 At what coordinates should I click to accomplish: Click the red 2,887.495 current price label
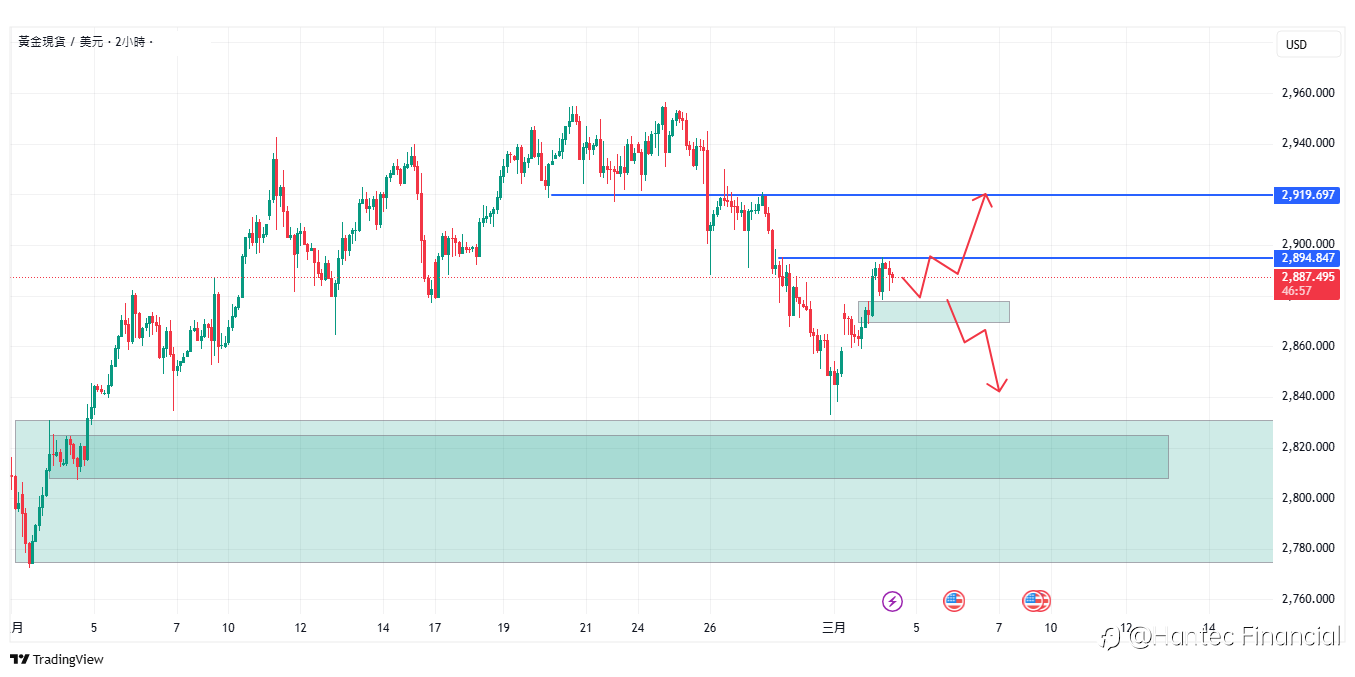click(1308, 283)
